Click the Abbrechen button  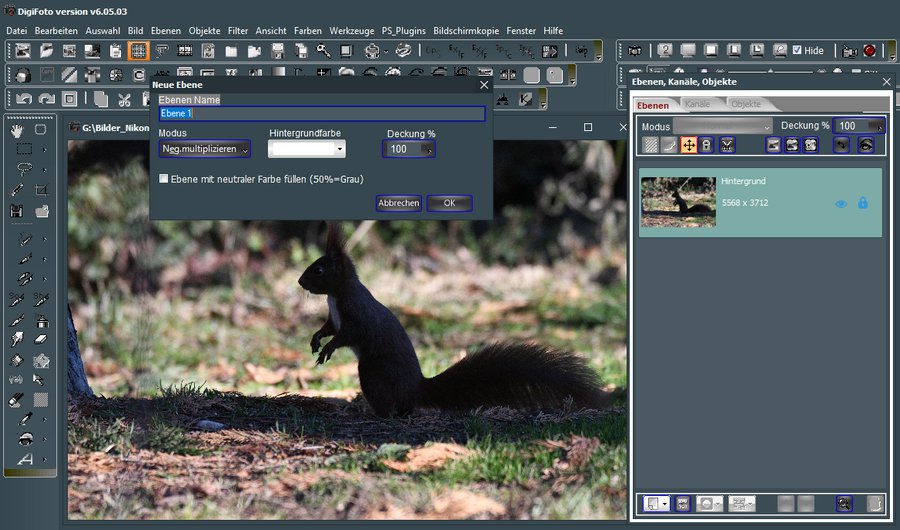tap(398, 203)
